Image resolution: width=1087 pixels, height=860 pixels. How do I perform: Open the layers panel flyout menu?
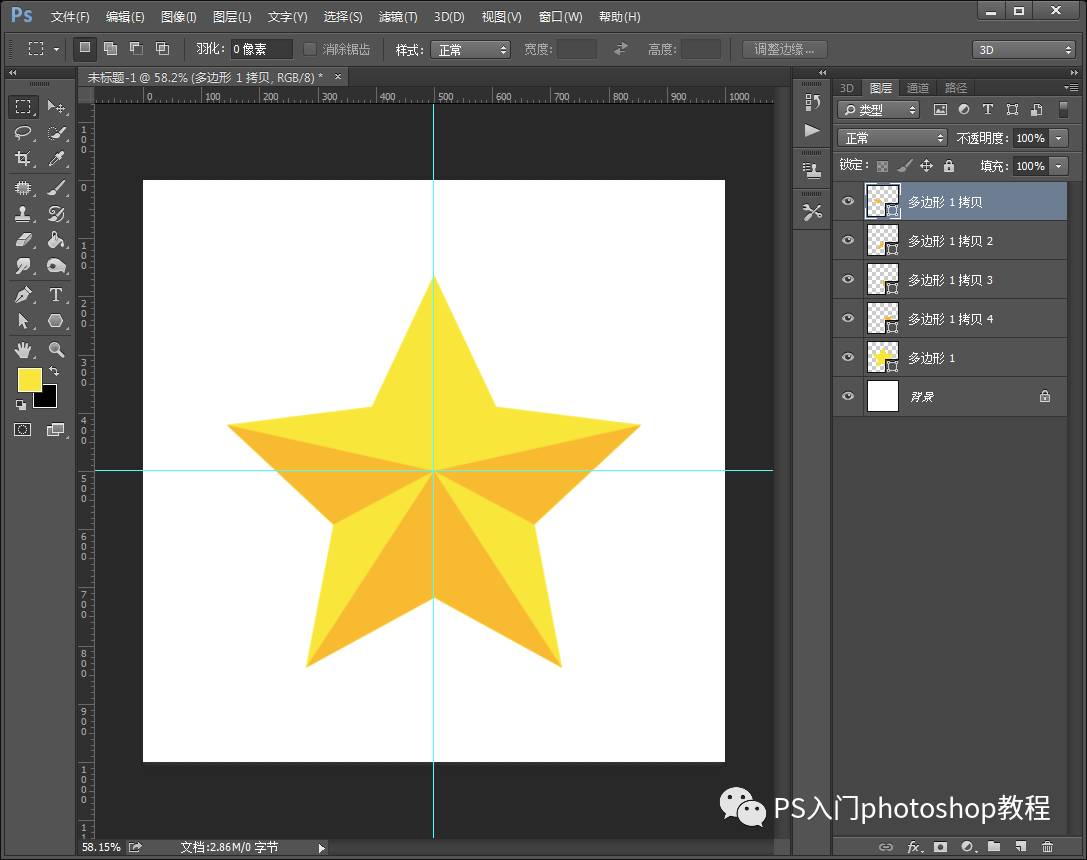[x=1071, y=87]
